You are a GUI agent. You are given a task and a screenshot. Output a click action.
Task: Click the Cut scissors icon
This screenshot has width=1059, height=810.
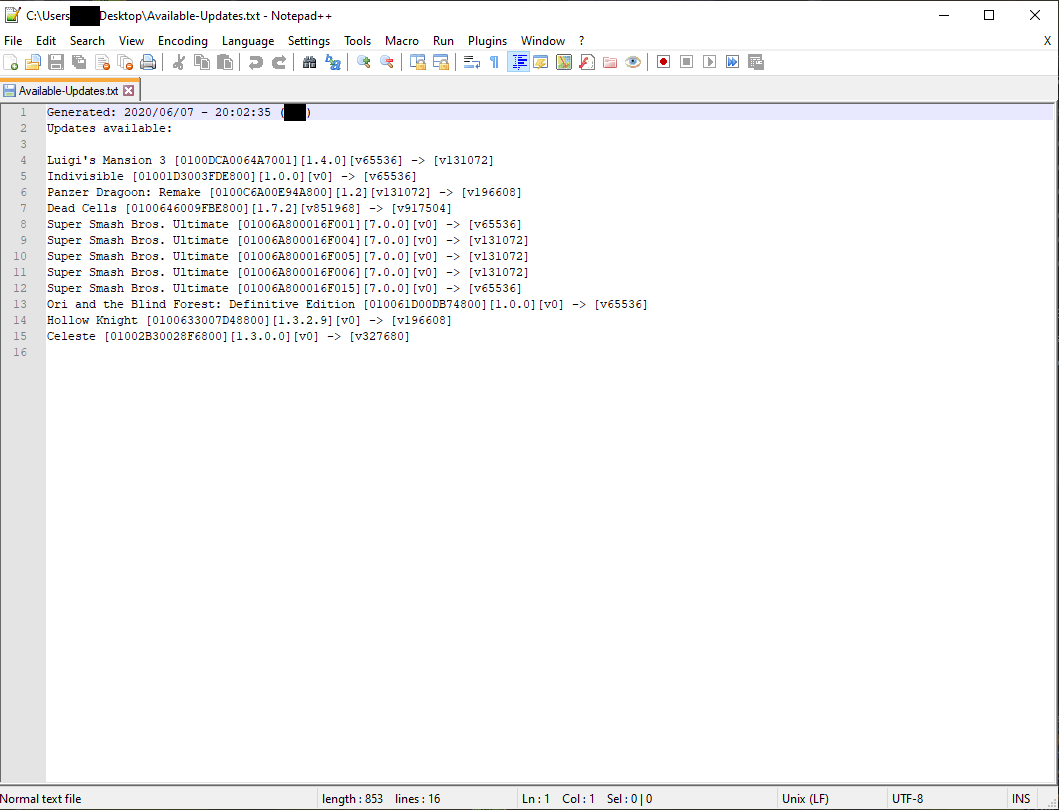[179, 62]
